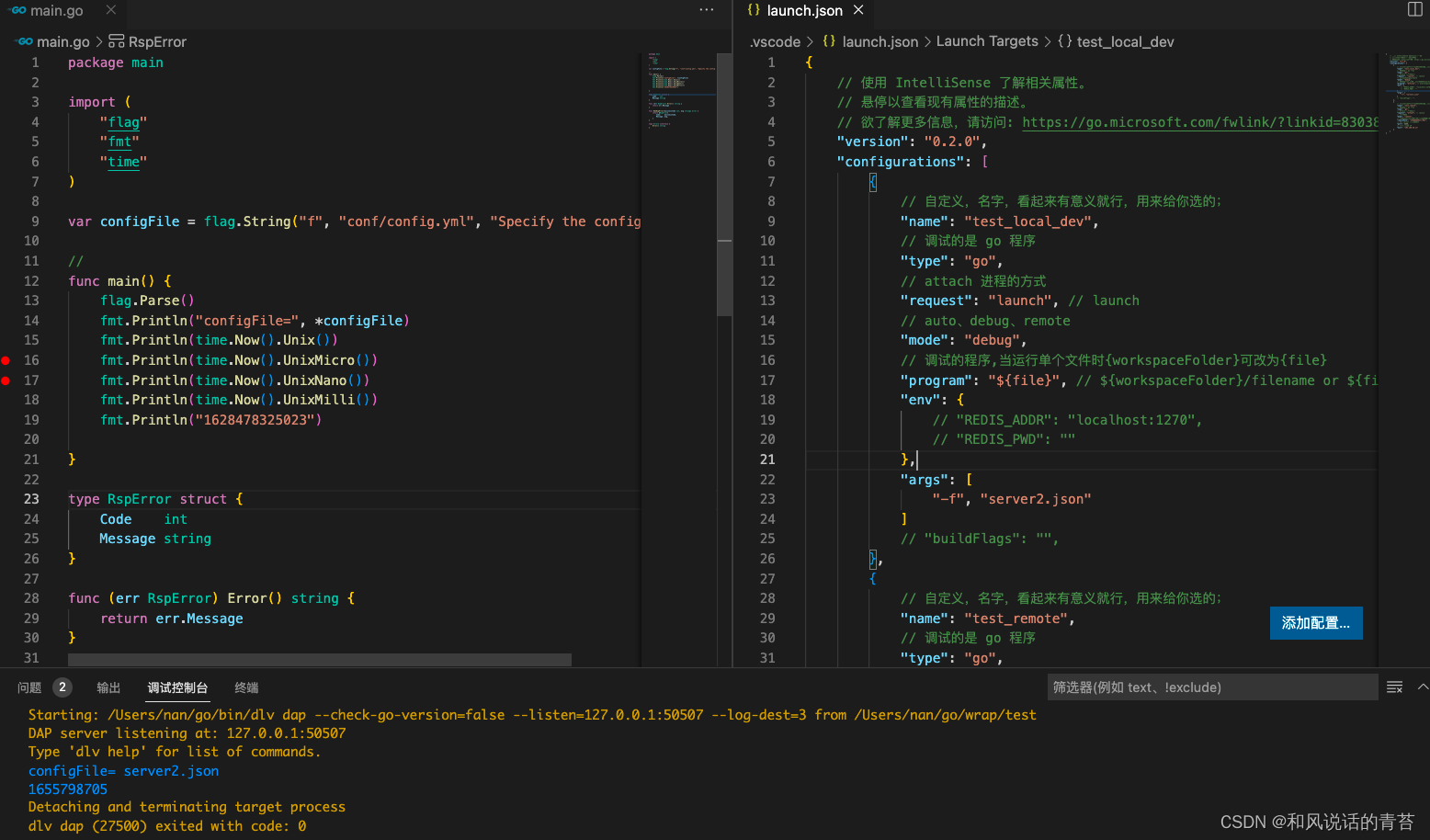Viewport: 1430px width, 840px height.
Task: Click the var configFile declaration
Action: click(355, 221)
